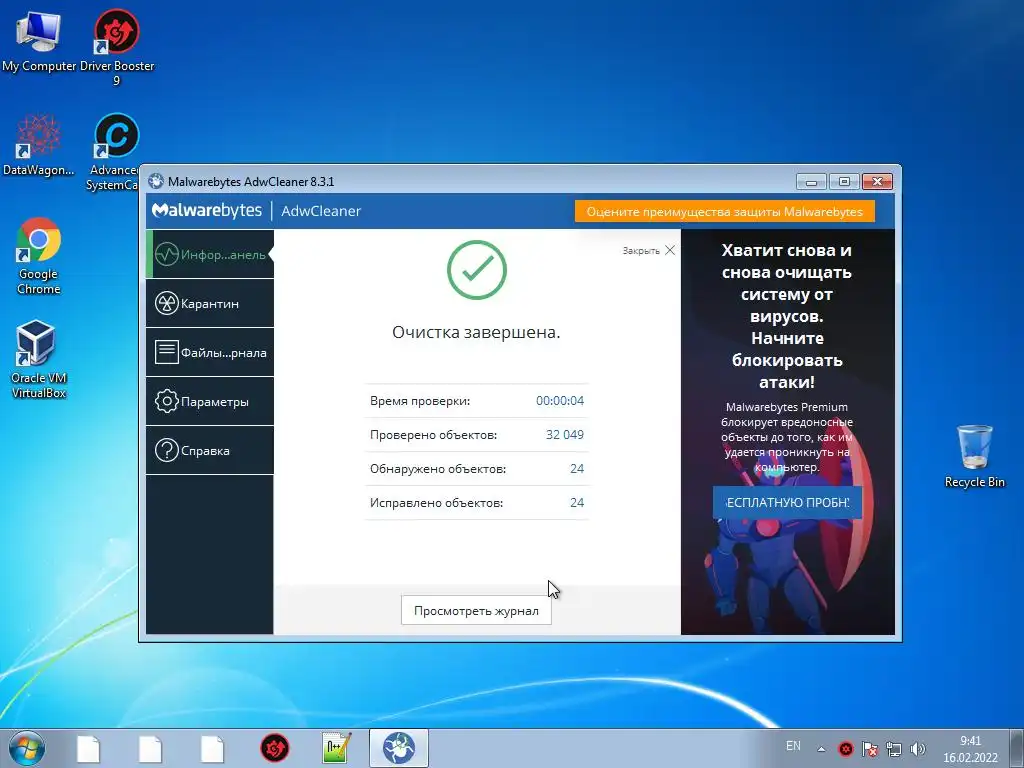Select the Recycle Bin icon
1024x768 pixels.
pos(974,456)
